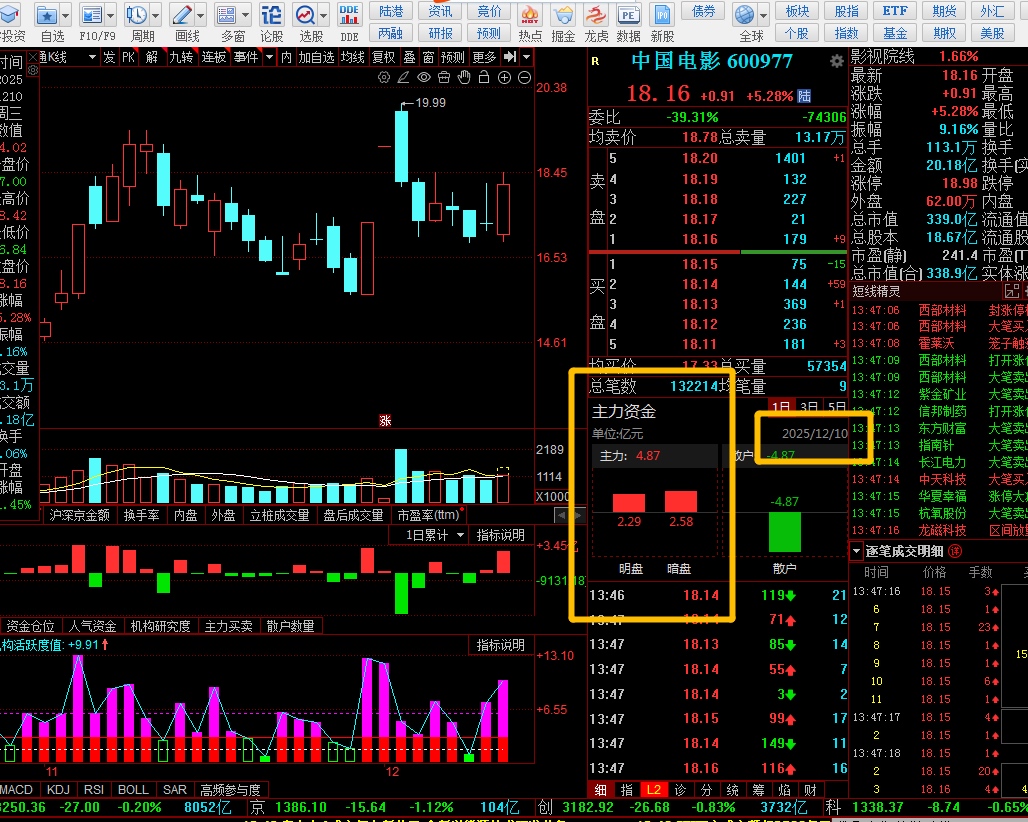Open the DDE analysis icon
The image size is (1028, 822).
(x=349, y=14)
